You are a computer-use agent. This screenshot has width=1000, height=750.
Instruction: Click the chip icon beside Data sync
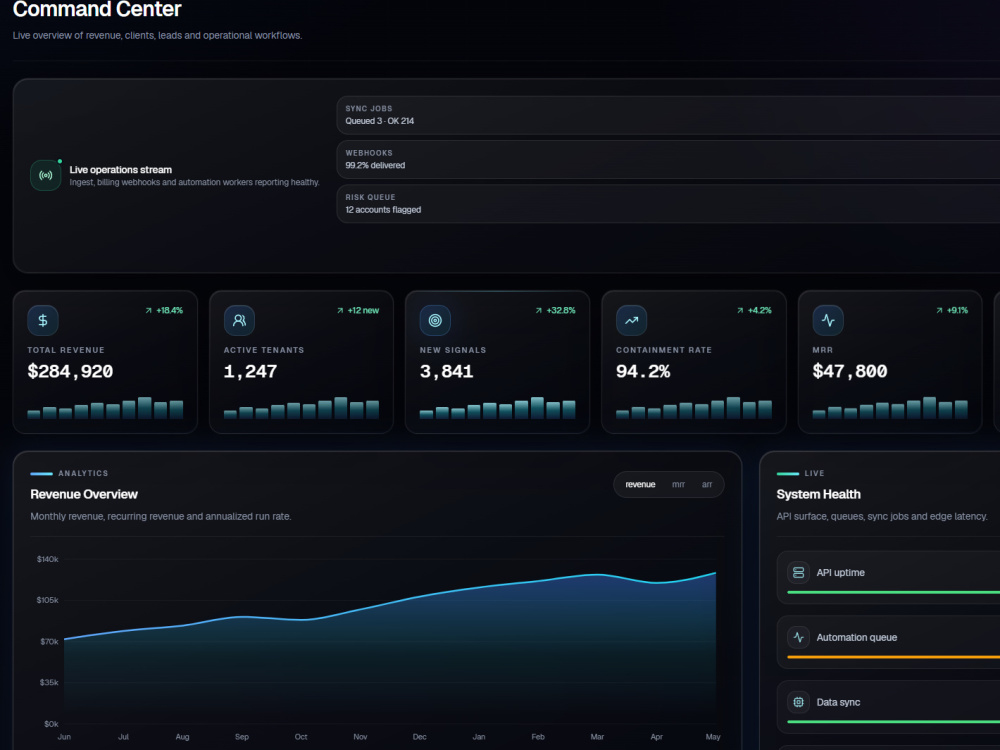[798, 702]
